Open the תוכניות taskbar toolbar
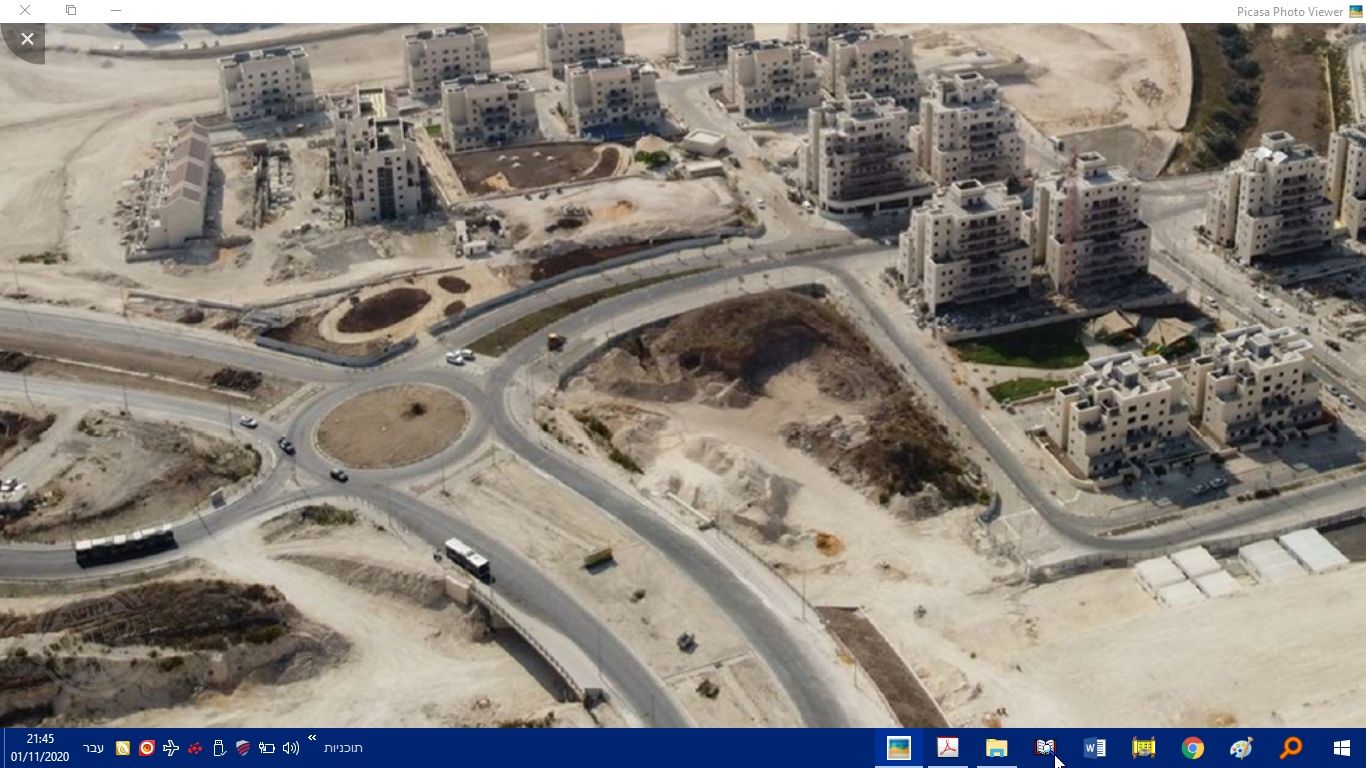The width and height of the screenshot is (1366, 768). [x=343, y=748]
